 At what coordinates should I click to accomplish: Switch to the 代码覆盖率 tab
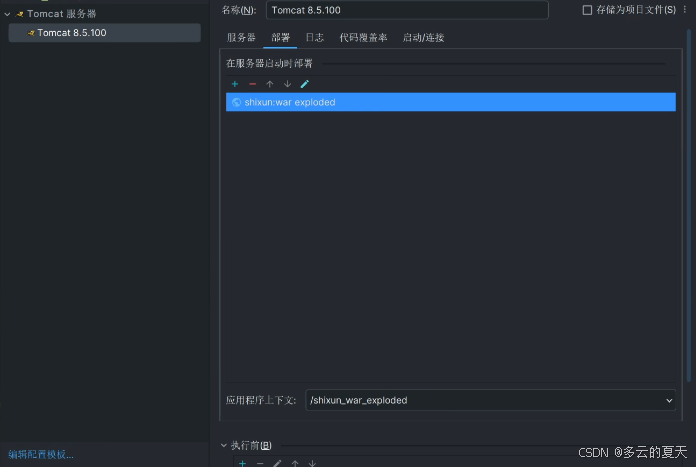click(363, 38)
